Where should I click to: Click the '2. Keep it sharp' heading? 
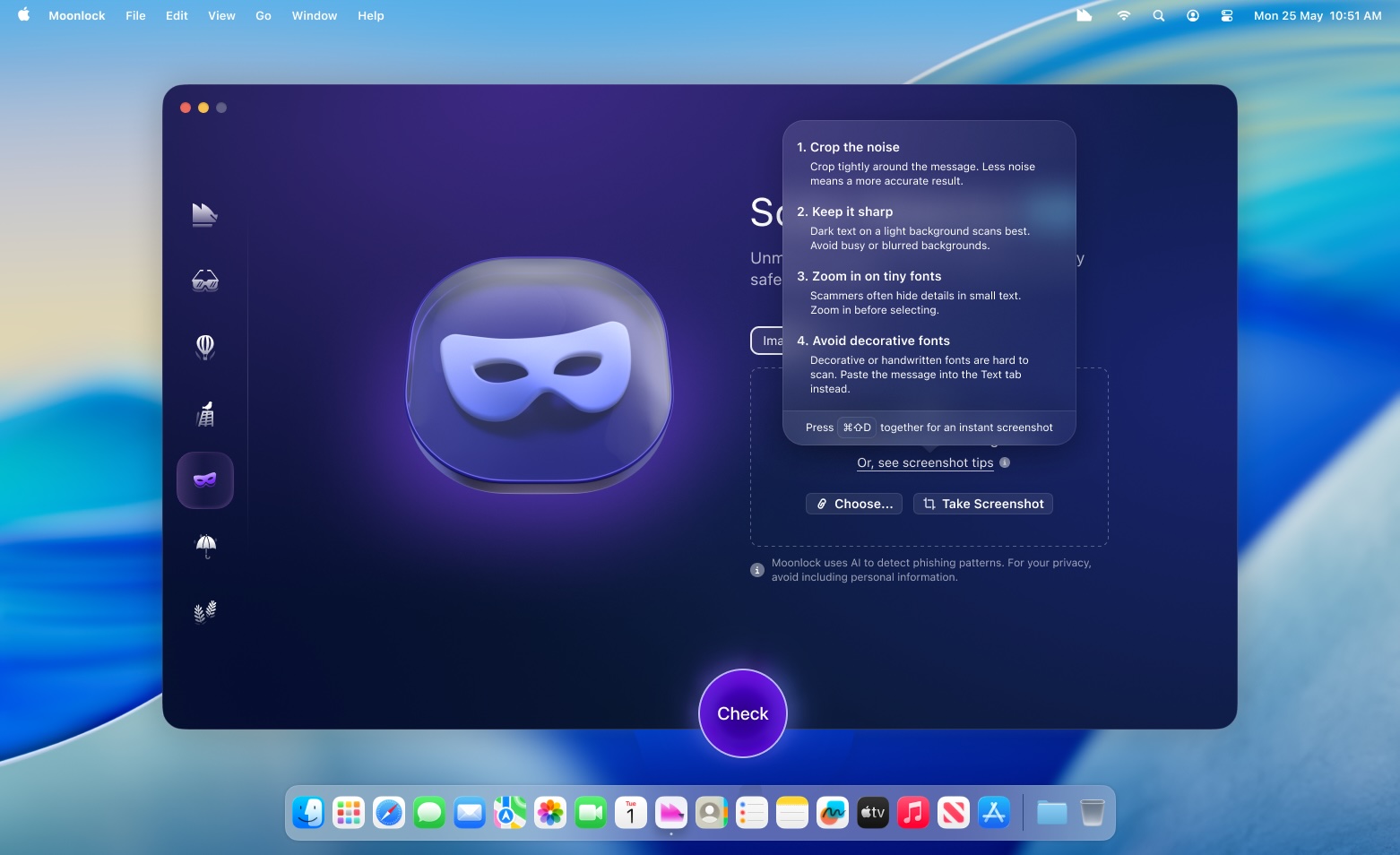[845, 212]
